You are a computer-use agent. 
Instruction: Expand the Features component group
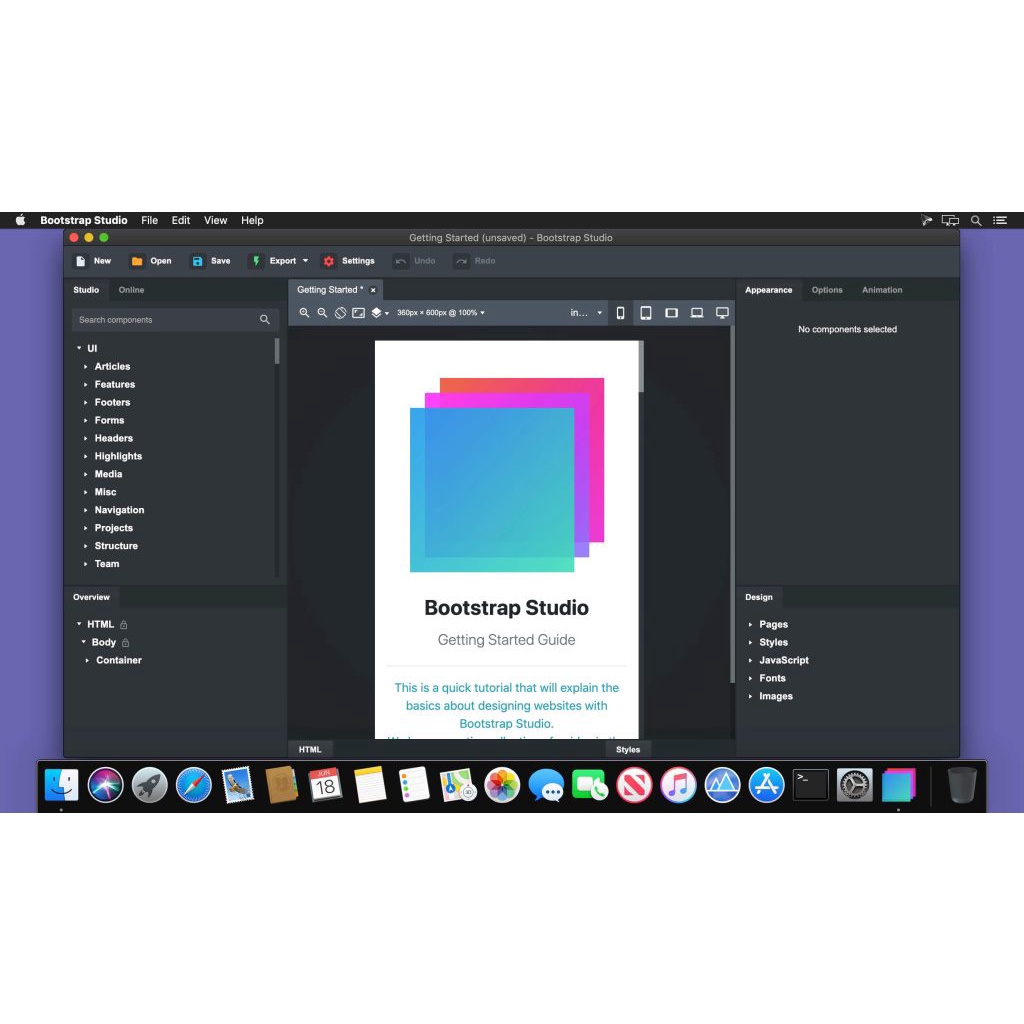point(86,385)
